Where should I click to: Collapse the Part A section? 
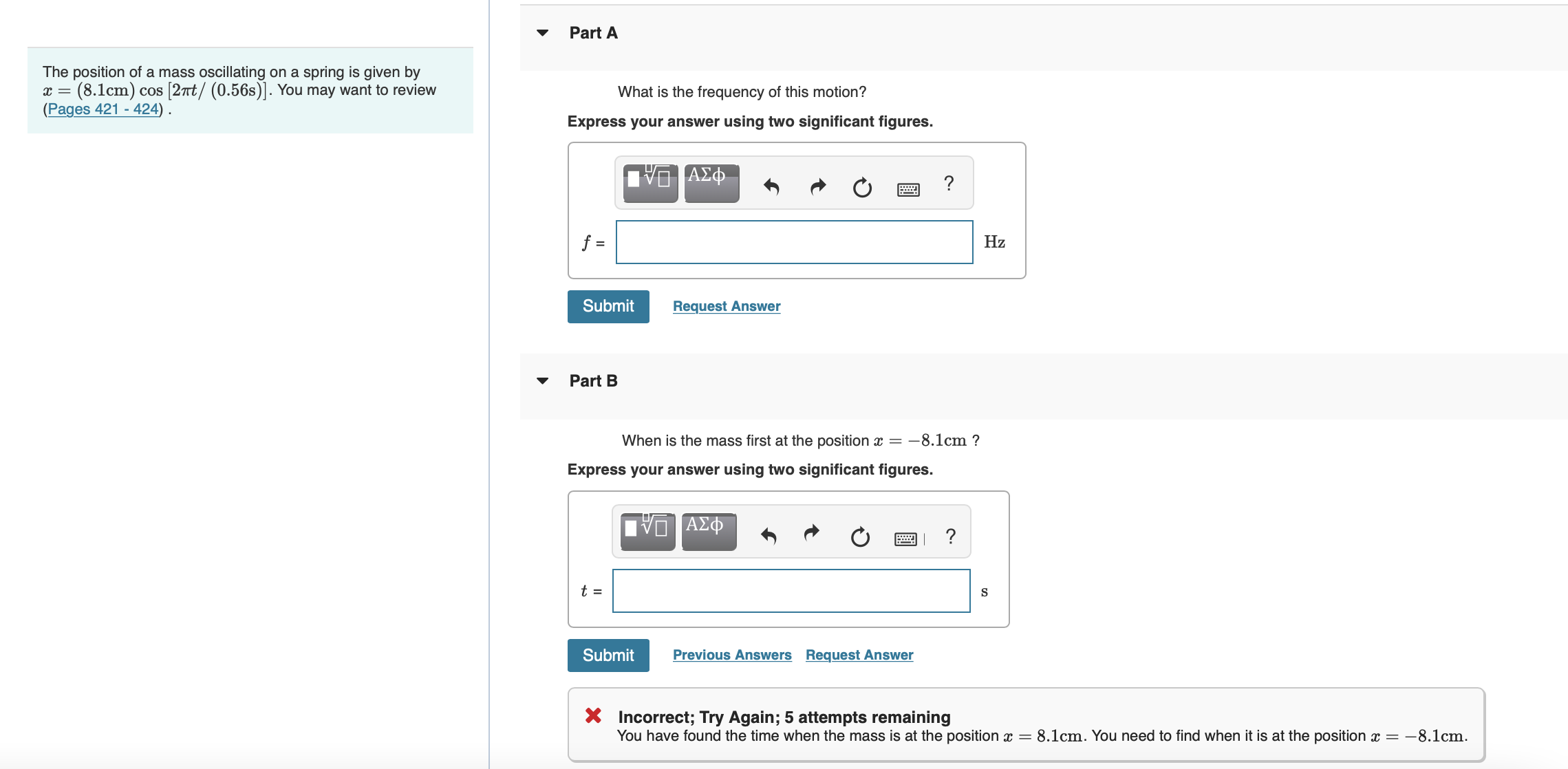(x=543, y=33)
